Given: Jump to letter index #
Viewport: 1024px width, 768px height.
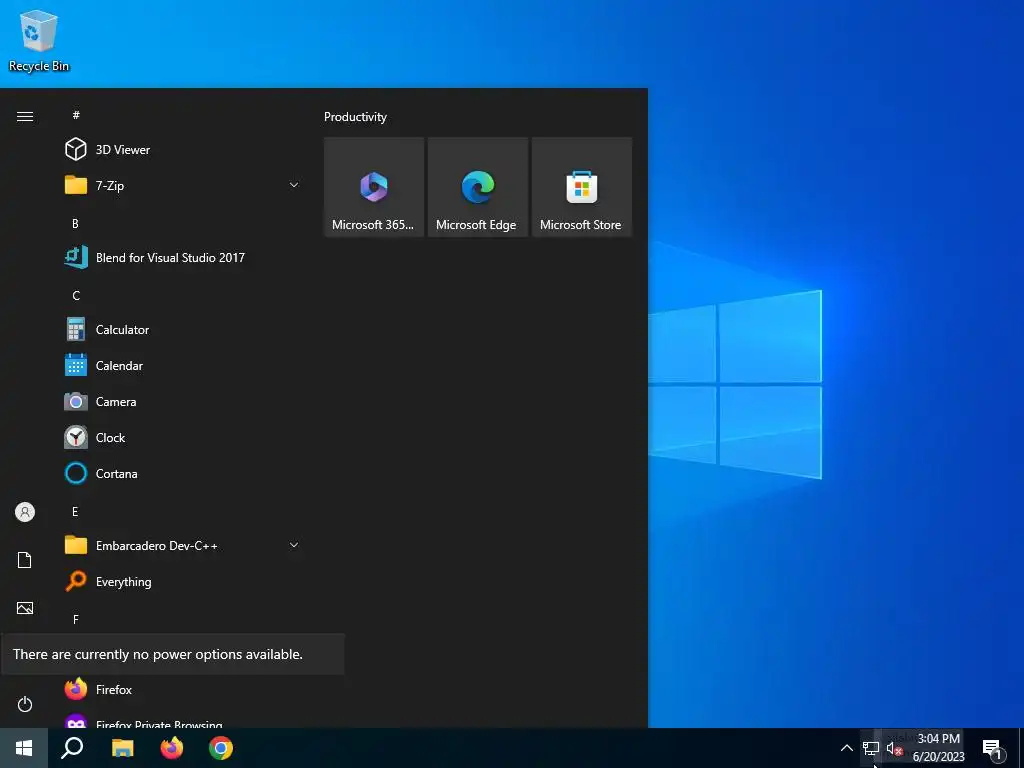Looking at the screenshot, I should 76,115.
